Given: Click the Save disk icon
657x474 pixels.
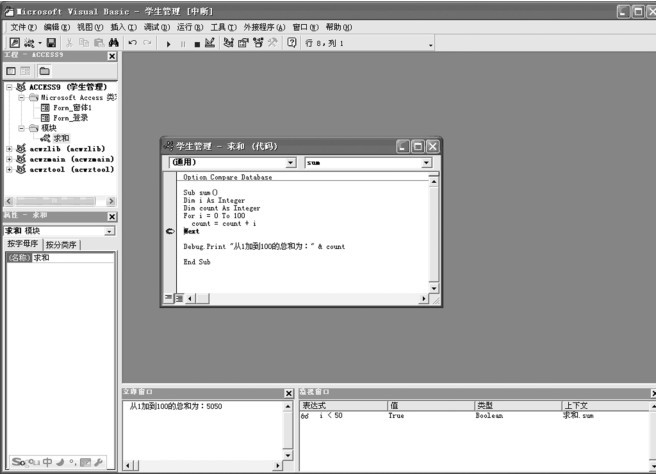Looking at the screenshot, I should pos(51,43).
